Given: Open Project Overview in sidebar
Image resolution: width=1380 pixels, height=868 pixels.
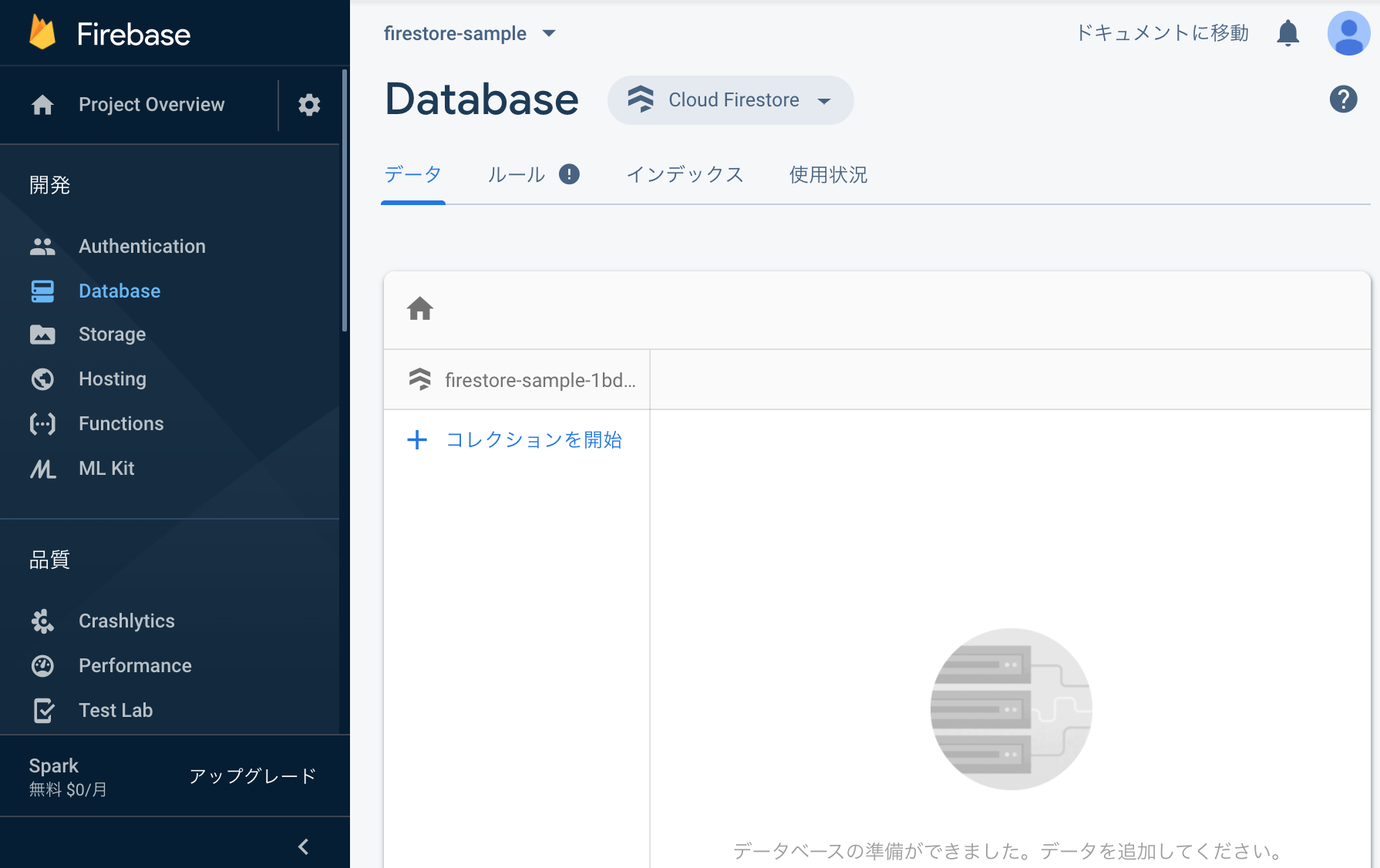Looking at the screenshot, I should point(151,105).
